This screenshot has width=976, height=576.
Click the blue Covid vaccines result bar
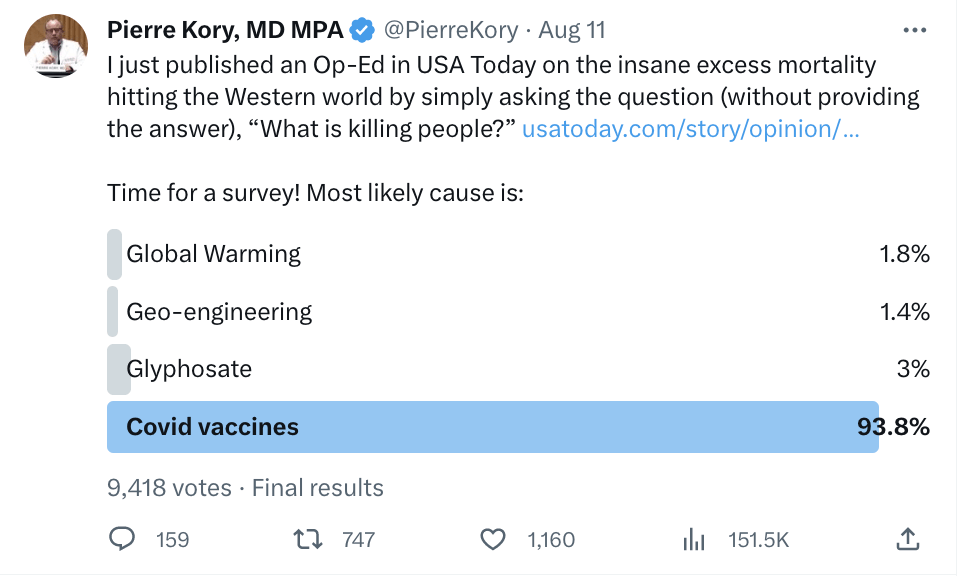[x=492, y=427]
